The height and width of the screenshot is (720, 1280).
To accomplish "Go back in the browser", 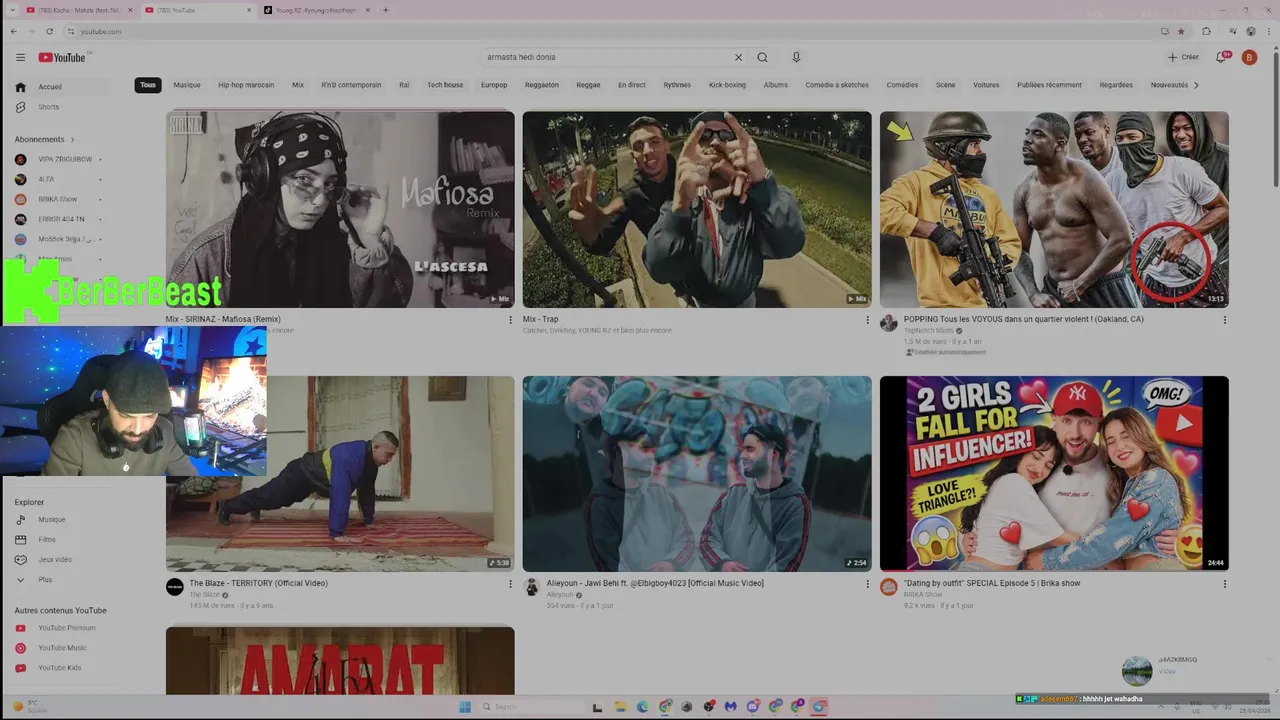I will point(13,31).
